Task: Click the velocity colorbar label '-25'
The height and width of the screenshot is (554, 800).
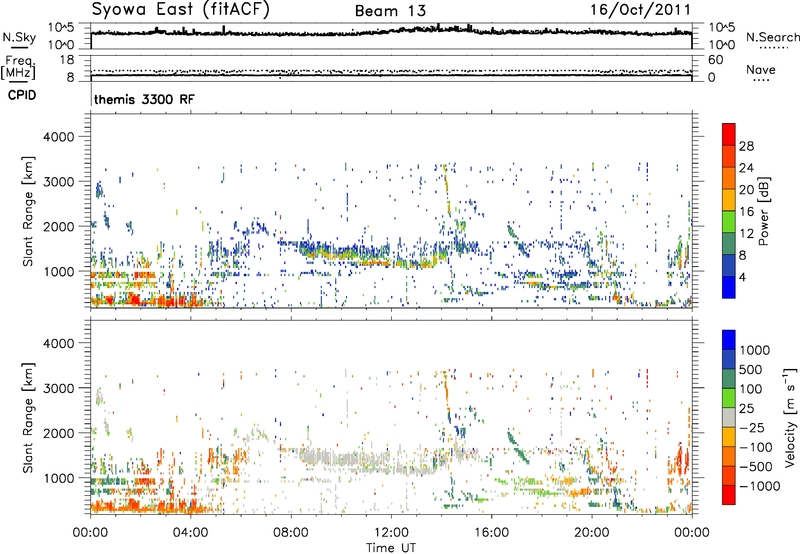Action: (x=752, y=428)
